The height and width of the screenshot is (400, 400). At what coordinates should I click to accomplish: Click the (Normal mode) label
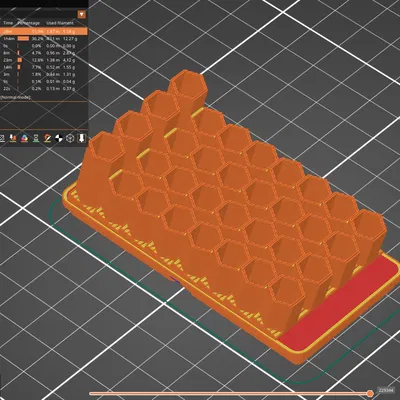point(15,97)
